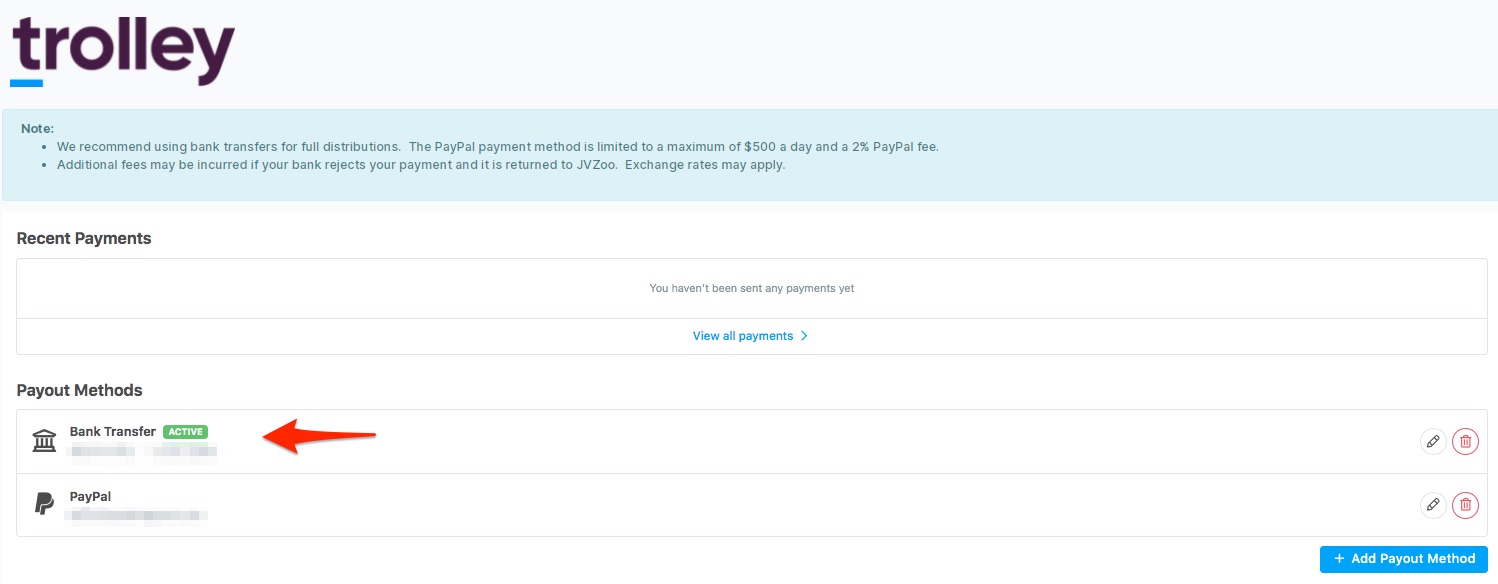Click the Trolley logo

[x=122, y=52]
